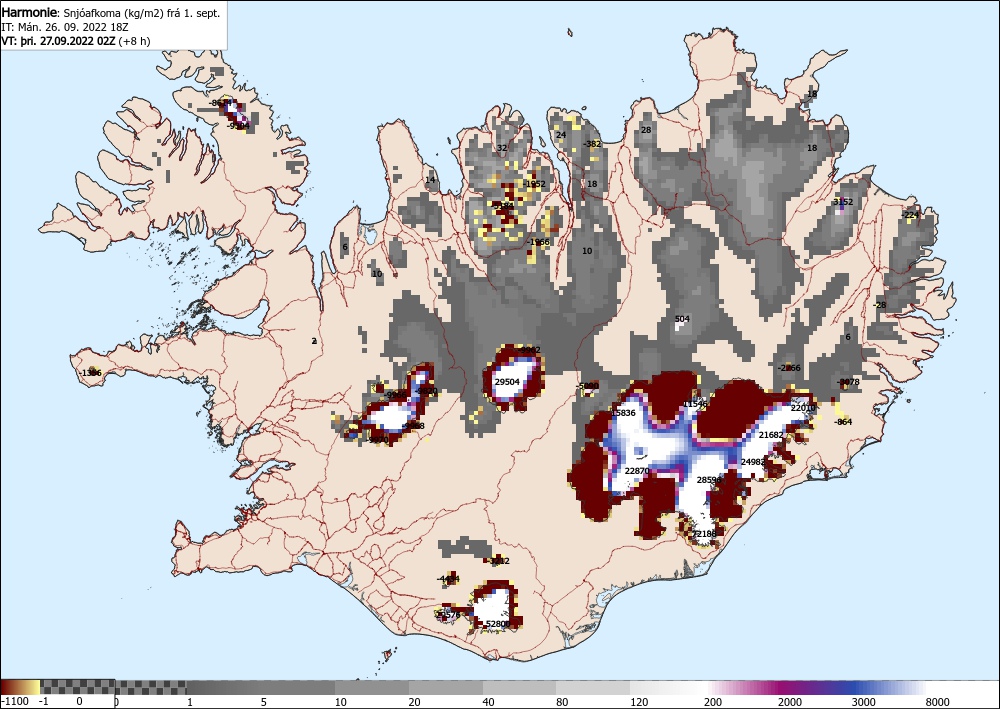
Task: Click the -864 label in the southeast
Action: 843,421
